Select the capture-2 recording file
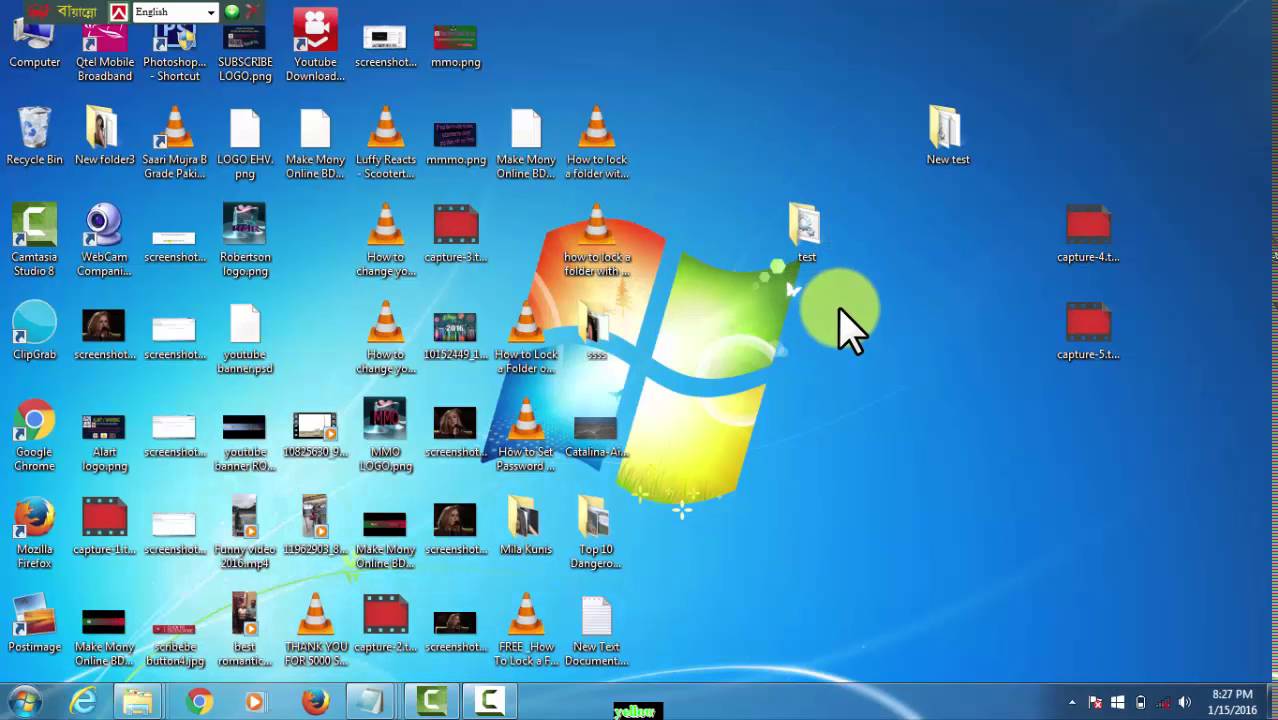This screenshot has width=1278, height=720. 385,624
